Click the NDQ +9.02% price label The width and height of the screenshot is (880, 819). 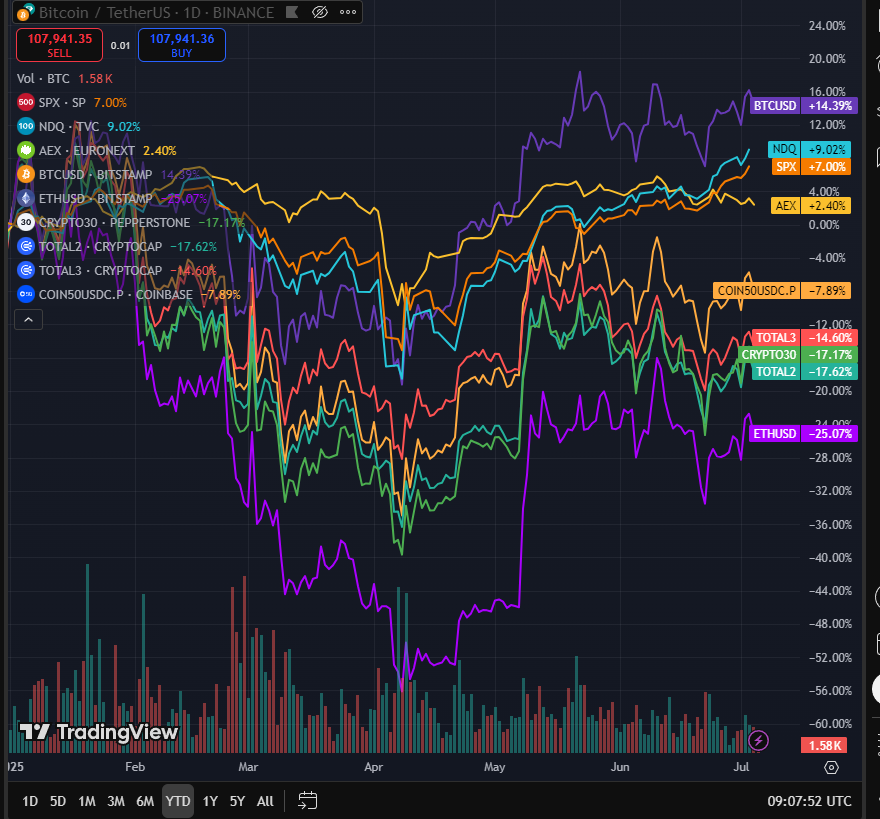click(809, 149)
